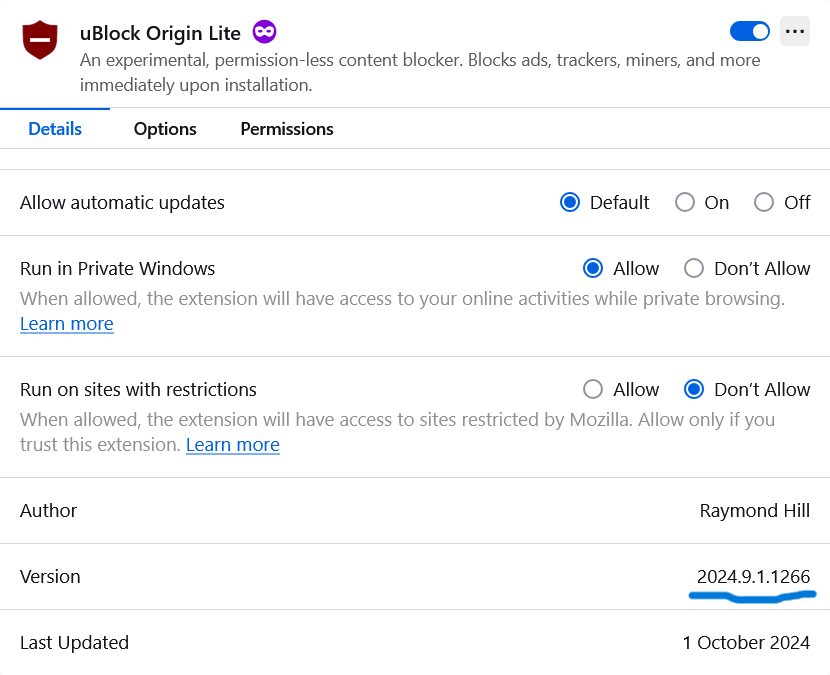Viewport: 830px width, 675px height.
Task: Open Learn more about private browsing access
Action: click(67, 323)
